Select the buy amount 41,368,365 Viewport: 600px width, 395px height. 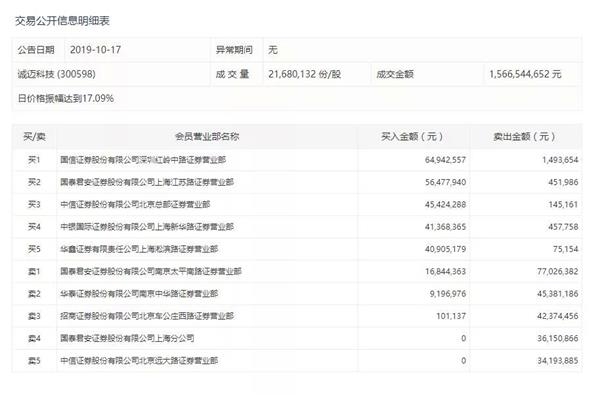pos(445,227)
